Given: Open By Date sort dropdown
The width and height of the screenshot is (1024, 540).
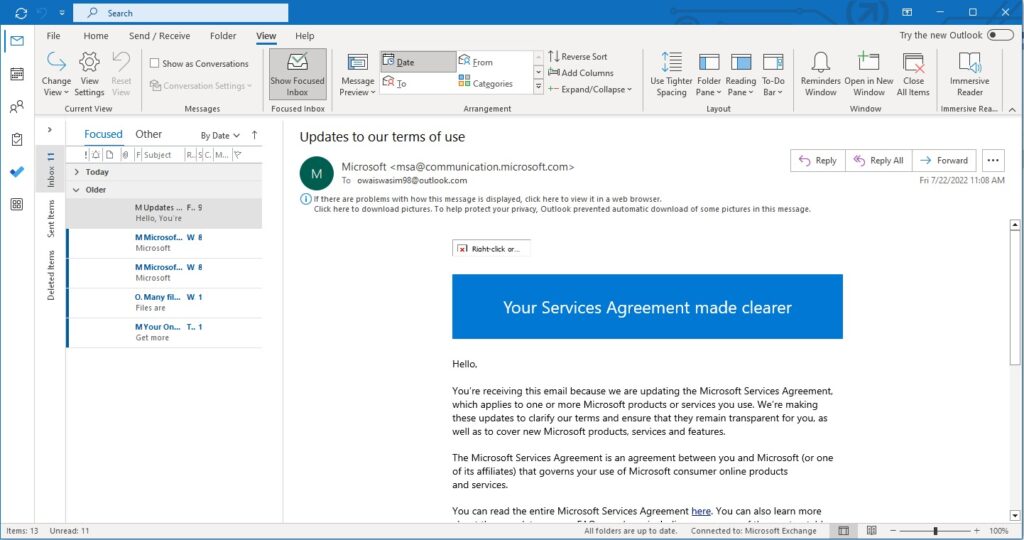Looking at the screenshot, I should coord(220,136).
